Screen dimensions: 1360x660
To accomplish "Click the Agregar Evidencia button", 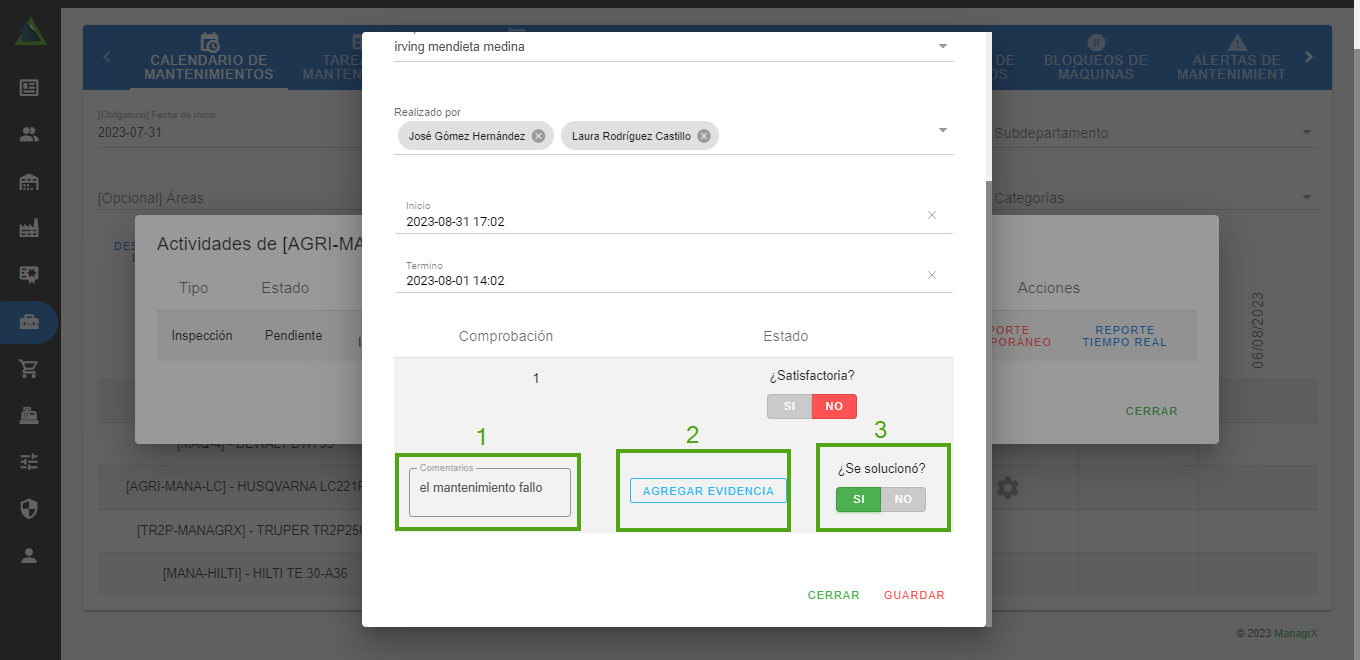I will click(708, 491).
